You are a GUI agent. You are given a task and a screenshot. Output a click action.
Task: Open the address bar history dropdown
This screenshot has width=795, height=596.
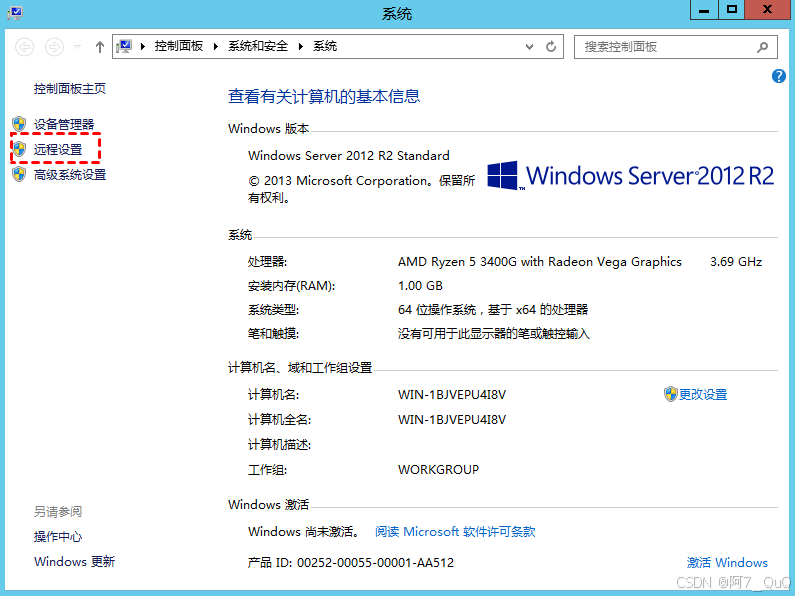(x=529, y=47)
